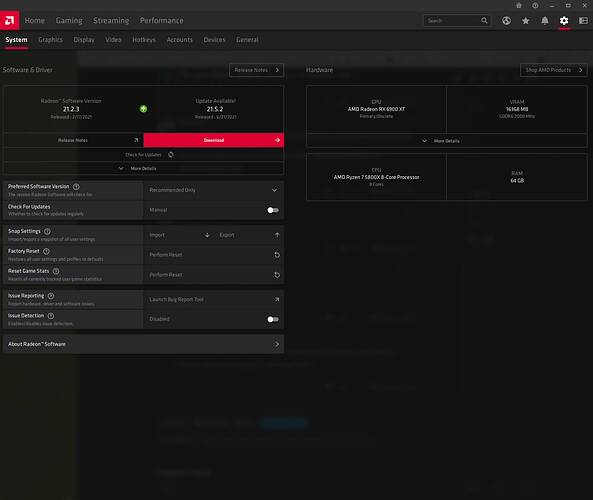Viewport: 593px width, 500px height.
Task: Open Preferred Software Version dropdown
Action: [x=213, y=190]
